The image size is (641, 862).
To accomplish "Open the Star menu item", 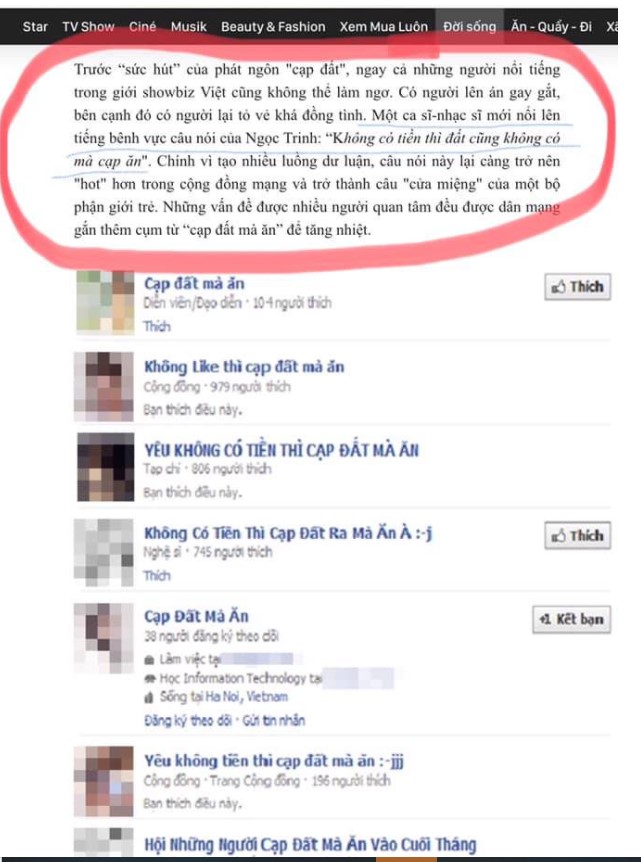I will click(35, 26).
